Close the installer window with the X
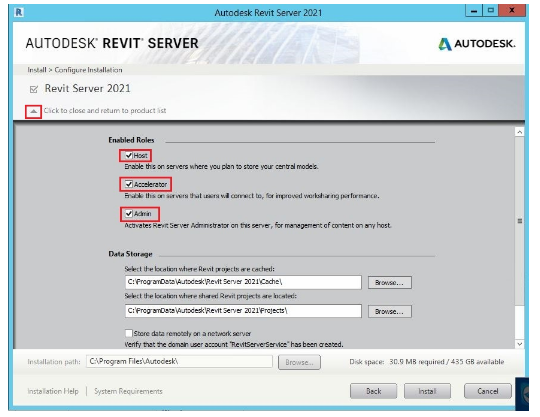Screen dimensions: 540x417 tap(512, 11)
